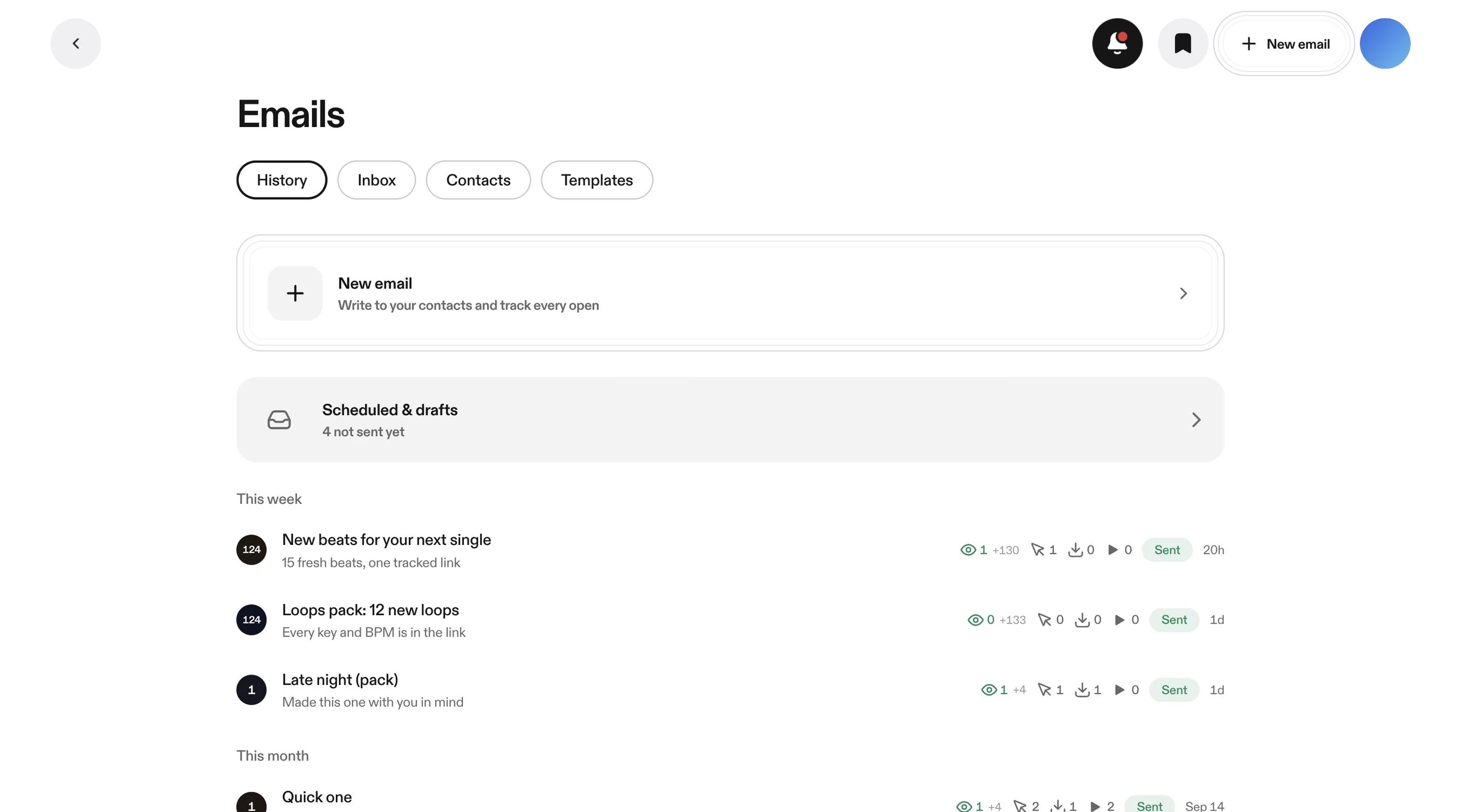Click the plus icon in New email card
Image resolution: width=1461 pixels, height=812 pixels.
(x=295, y=293)
